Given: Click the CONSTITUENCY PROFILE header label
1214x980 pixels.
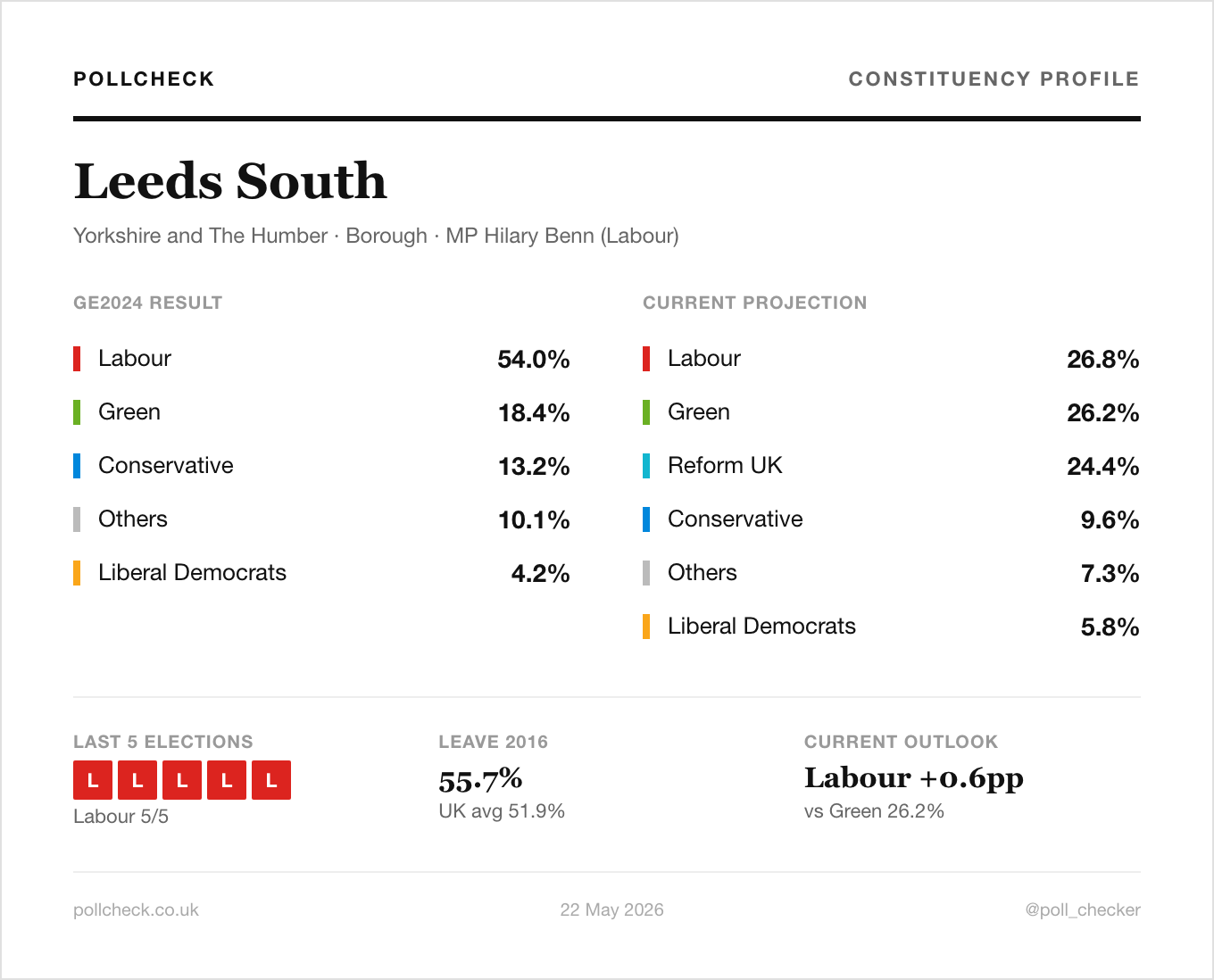Looking at the screenshot, I should pos(994,79).
